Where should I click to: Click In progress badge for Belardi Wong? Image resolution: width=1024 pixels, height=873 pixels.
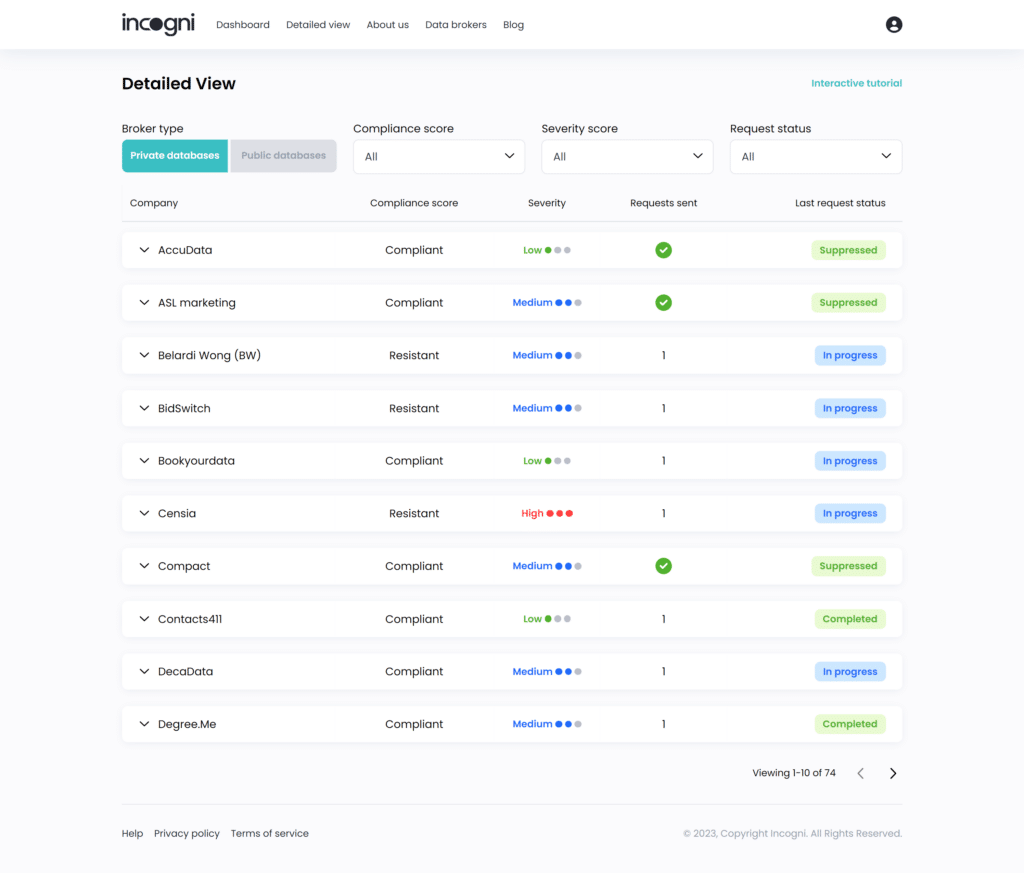click(x=850, y=355)
